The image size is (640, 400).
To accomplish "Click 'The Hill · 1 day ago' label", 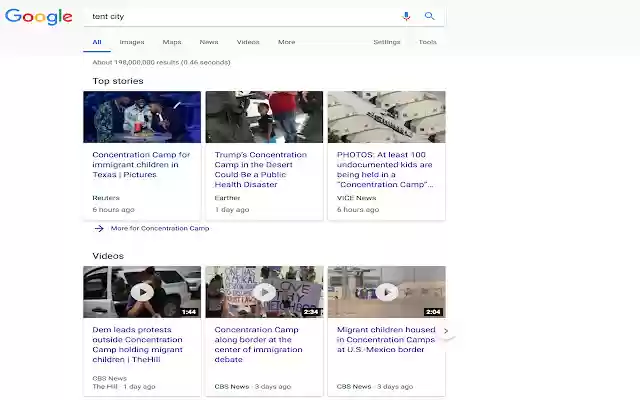I will pos(124,387).
